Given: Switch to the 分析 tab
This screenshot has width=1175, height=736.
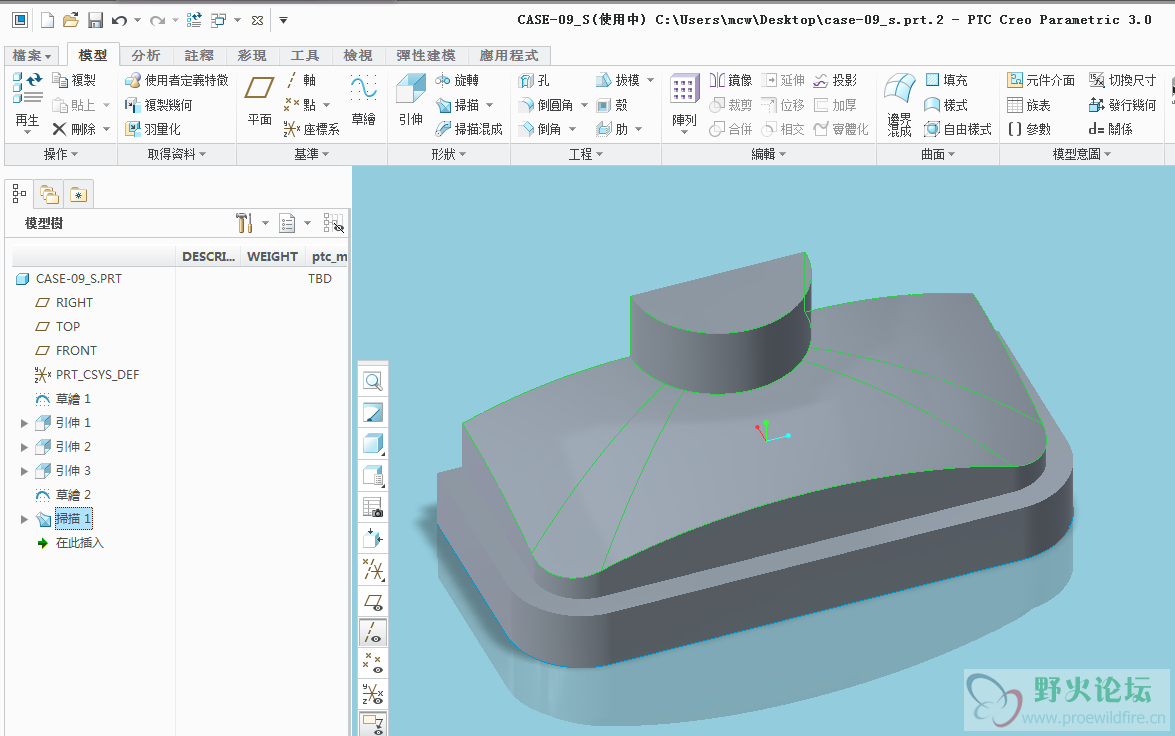Looking at the screenshot, I should (146, 55).
